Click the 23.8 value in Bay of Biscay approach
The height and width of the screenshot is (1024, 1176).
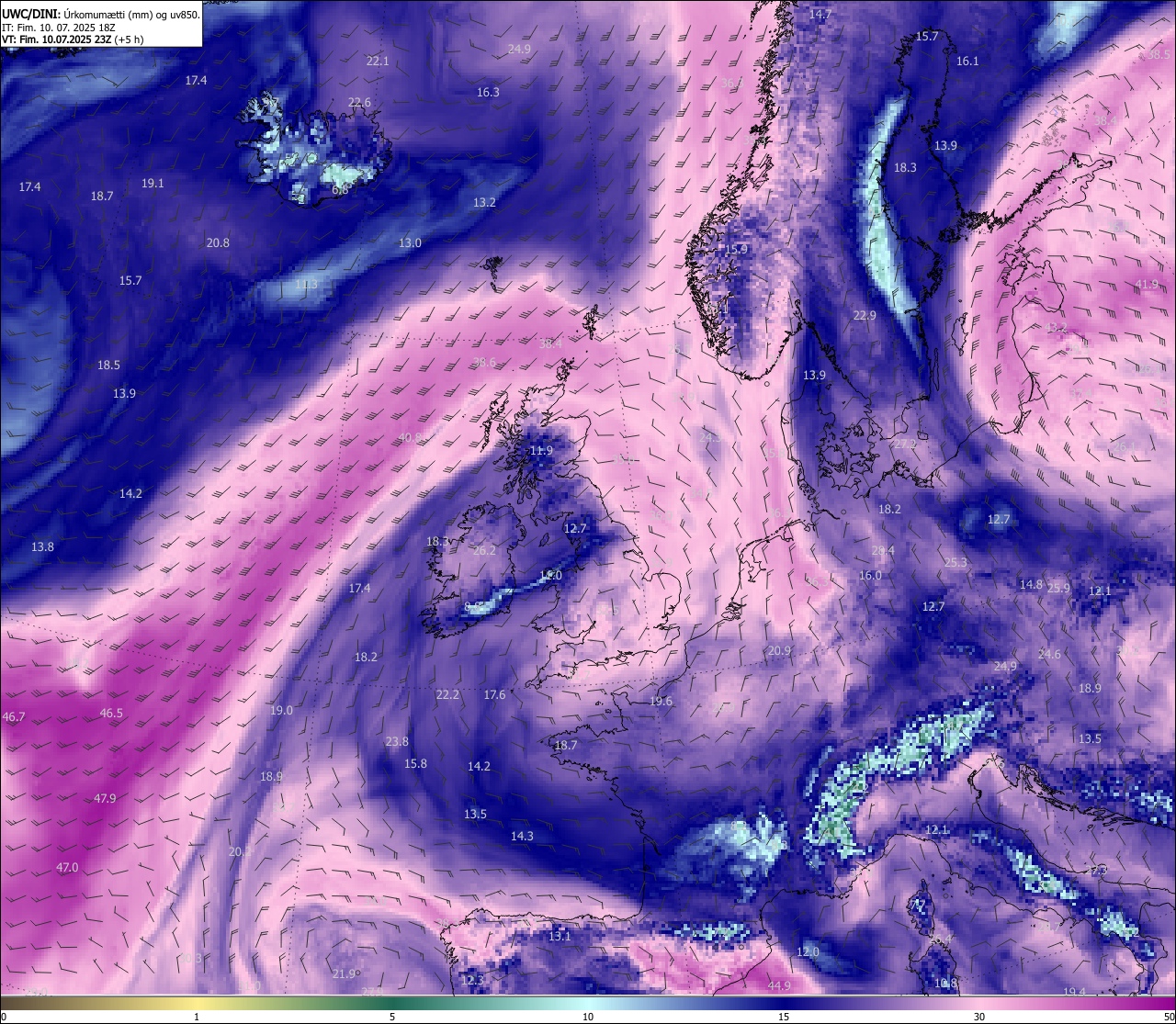point(397,742)
